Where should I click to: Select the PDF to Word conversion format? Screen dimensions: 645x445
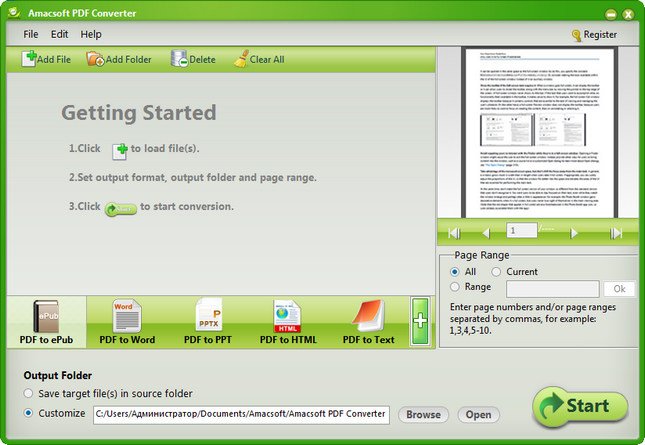point(127,322)
